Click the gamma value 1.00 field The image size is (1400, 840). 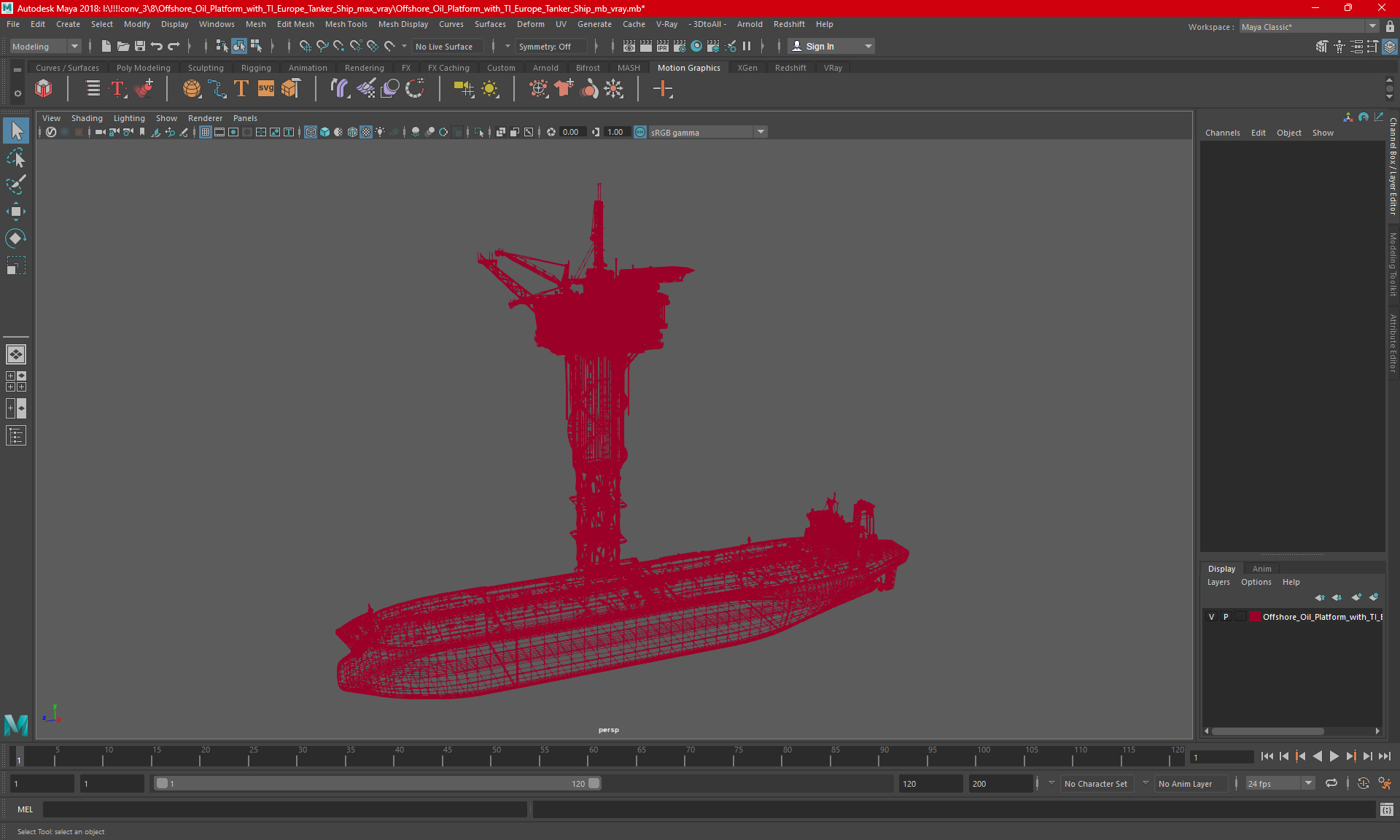616,132
